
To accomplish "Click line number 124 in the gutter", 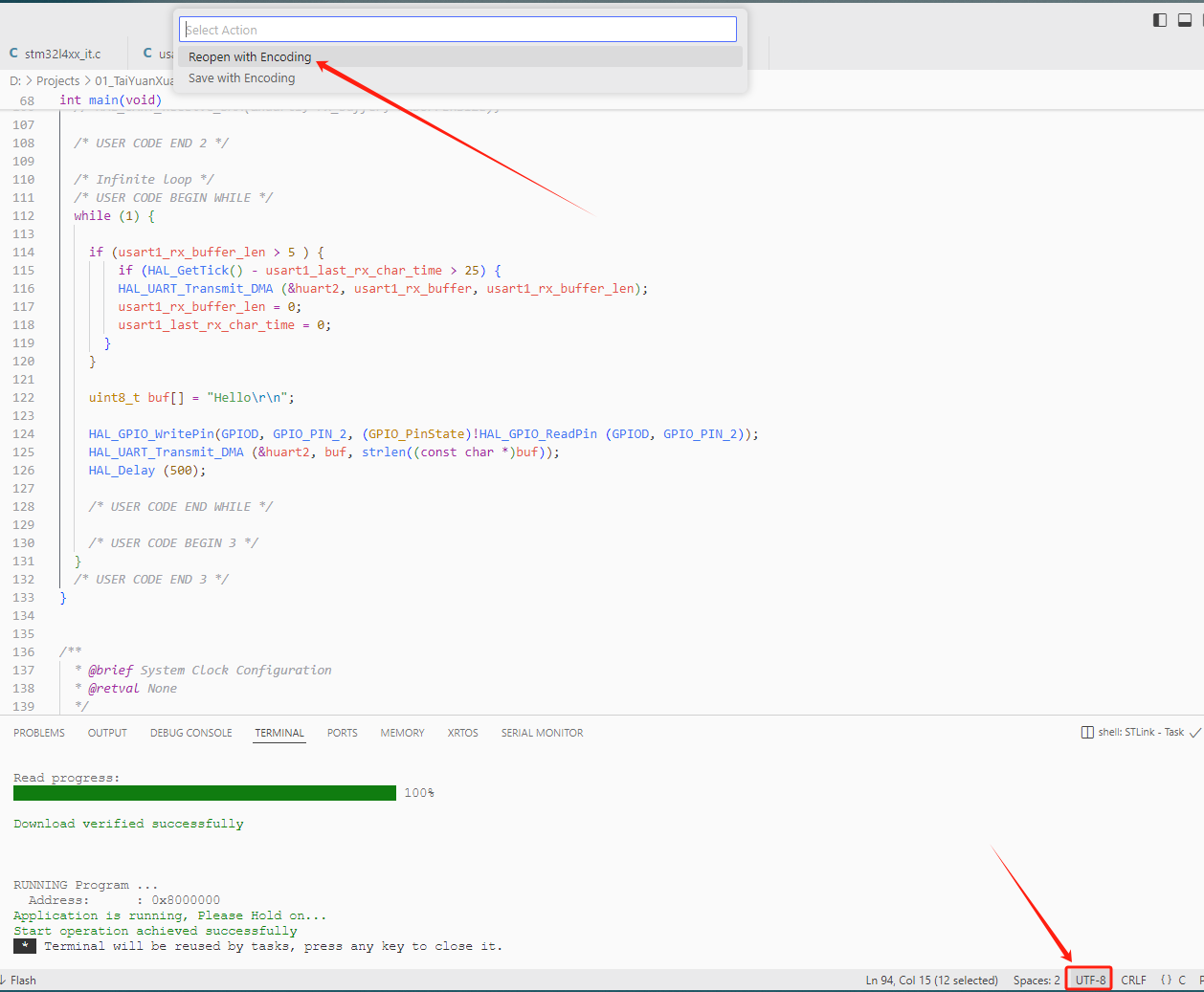I will click(23, 434).
